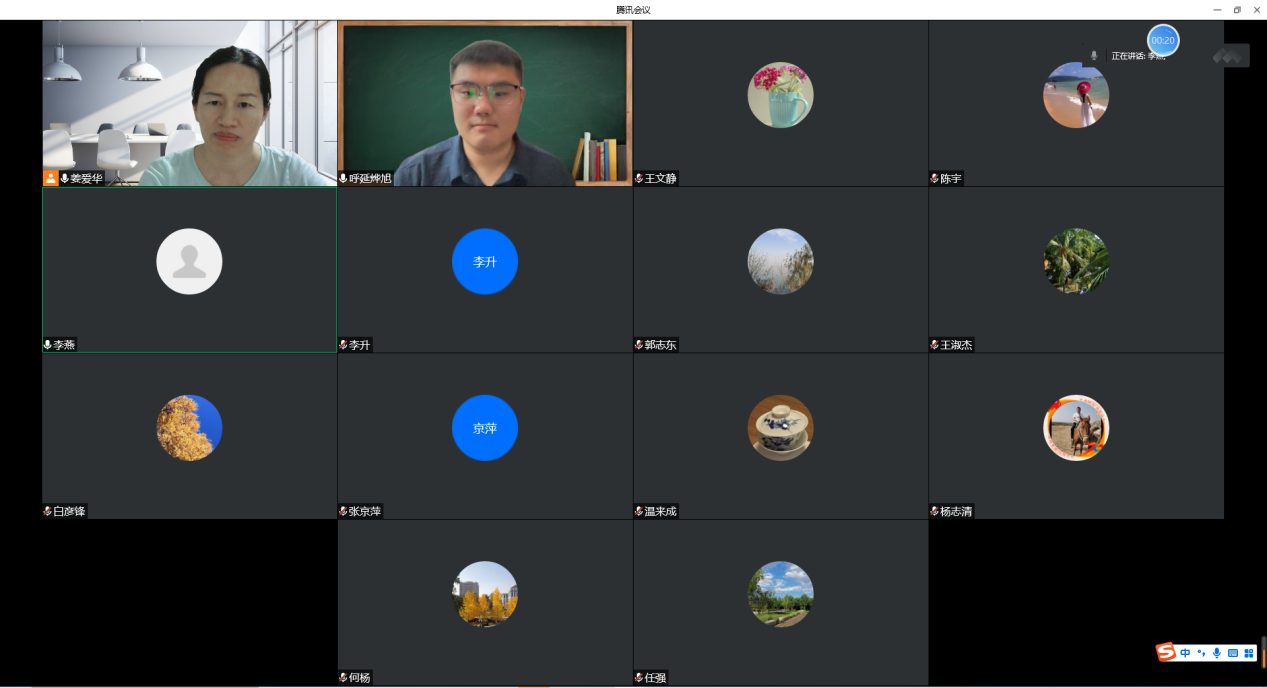Click the muted mic icon for 王文静

(639, 178)
